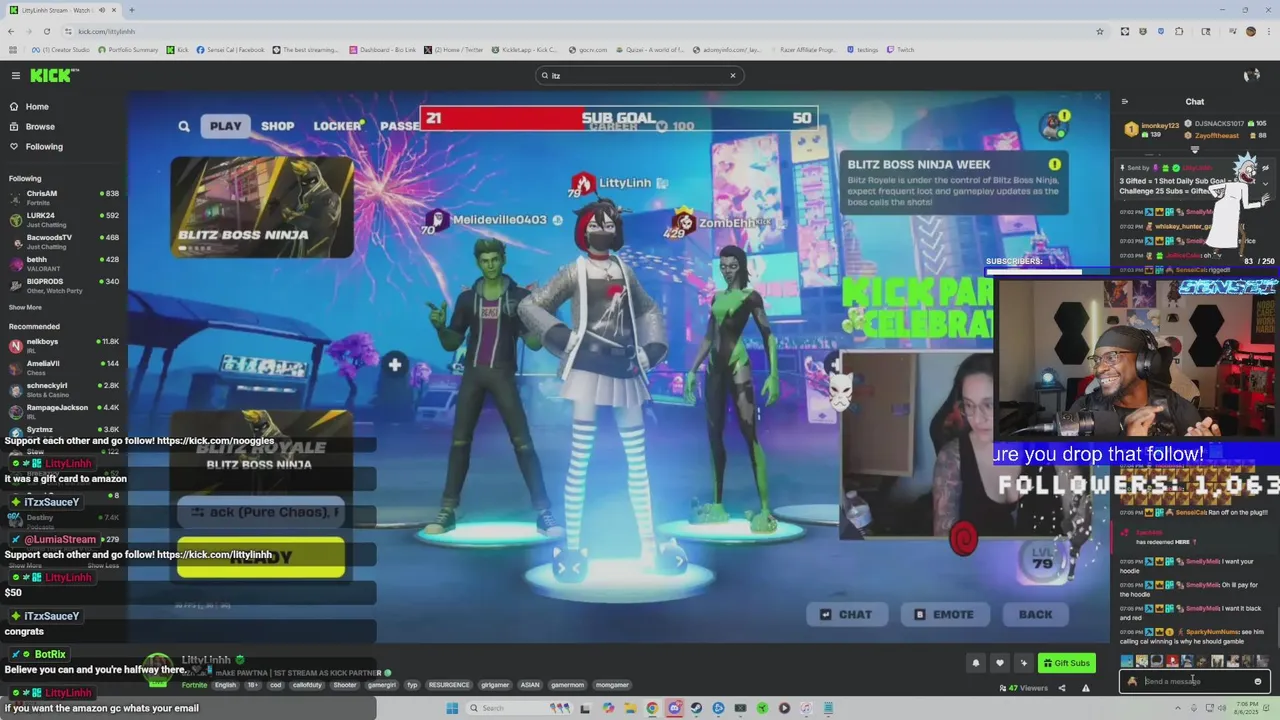Click the share icon beside Viewers

[1062, 688]
